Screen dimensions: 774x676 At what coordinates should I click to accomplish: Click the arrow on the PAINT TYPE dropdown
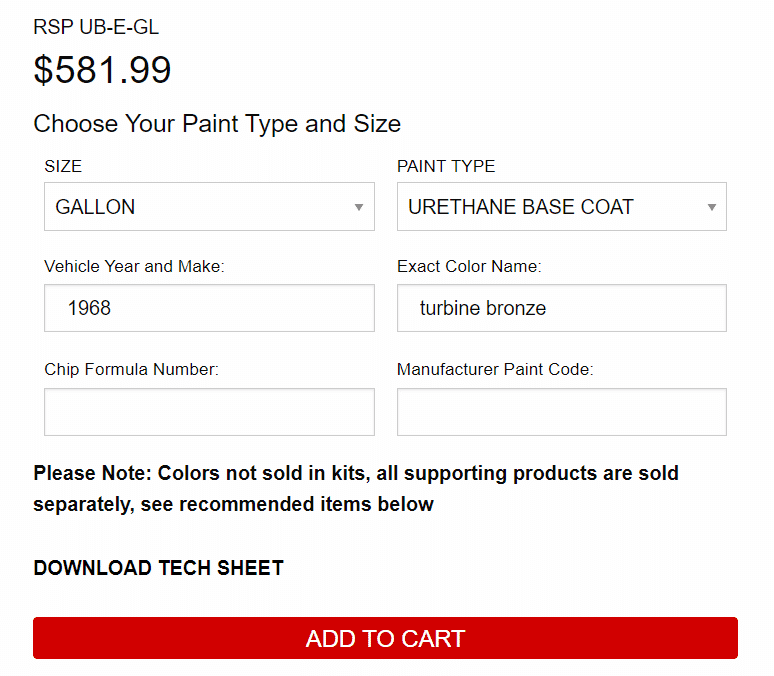tap(711, 208)
